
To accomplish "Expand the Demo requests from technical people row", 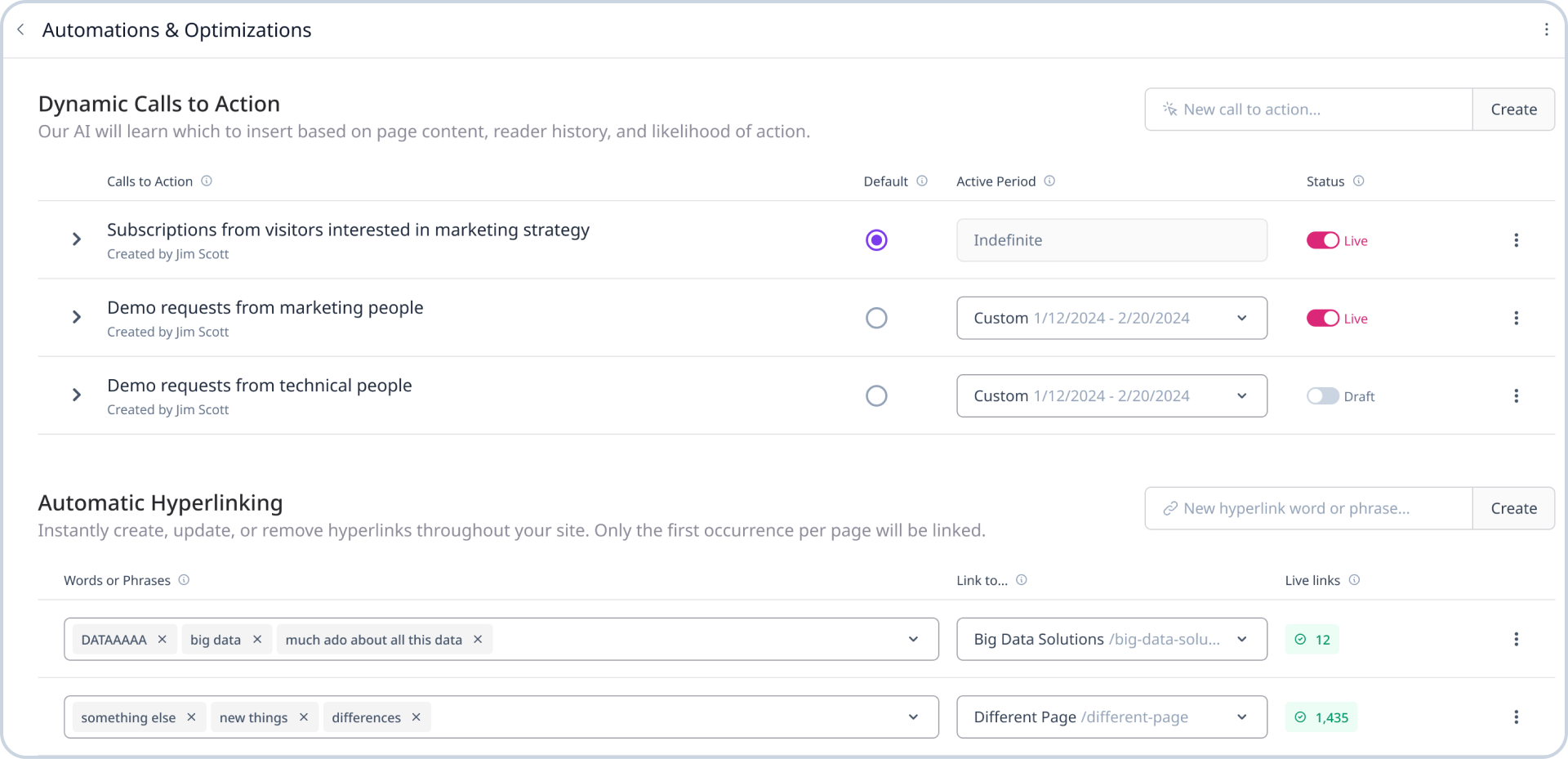I will 77,395.
